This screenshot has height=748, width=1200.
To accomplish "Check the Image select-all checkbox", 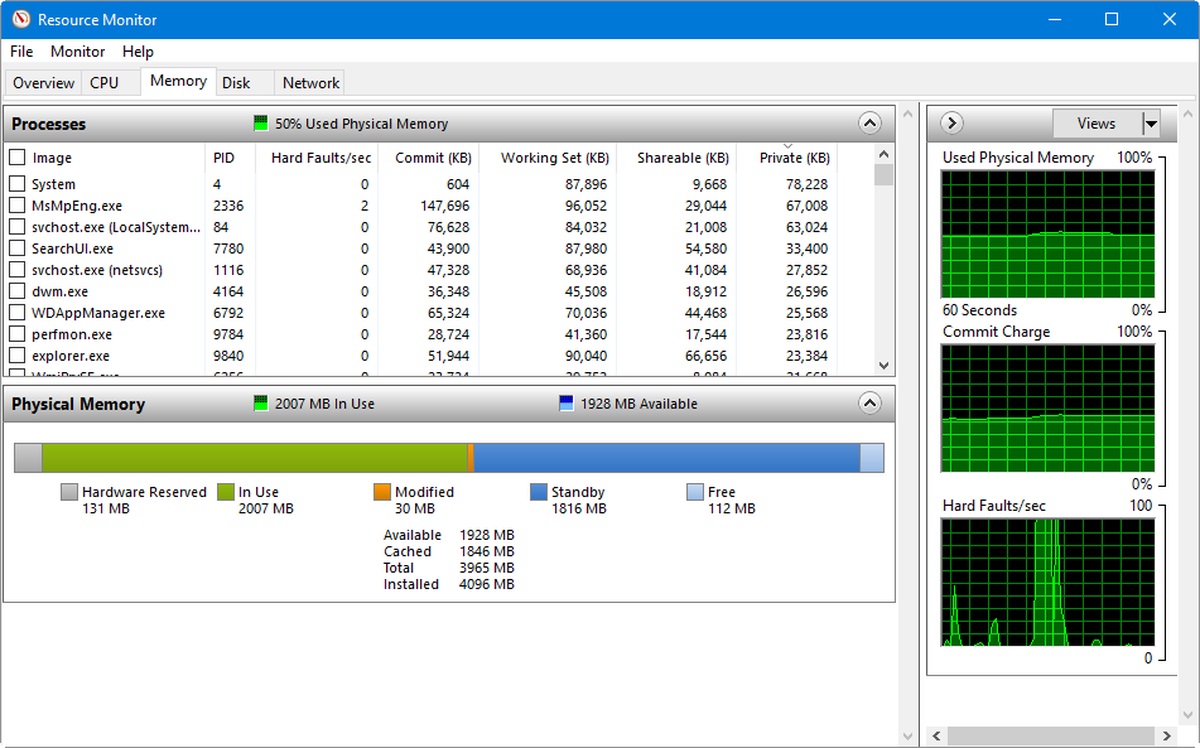I will tap(17, 157).
